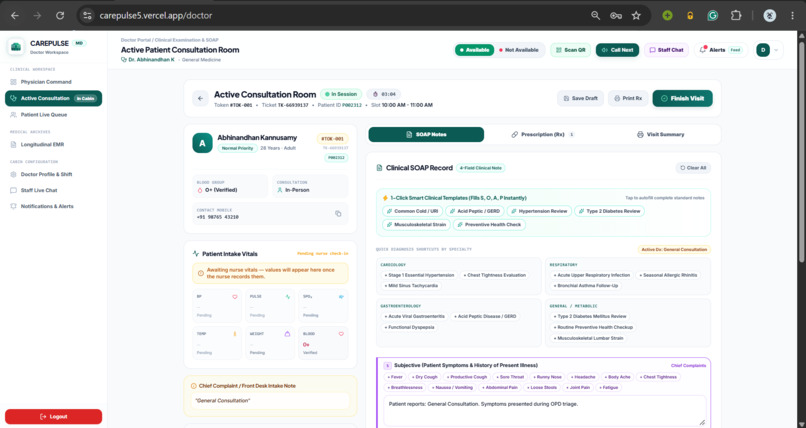Add the Dry Cough symptom chip

[x=425, y=377]
